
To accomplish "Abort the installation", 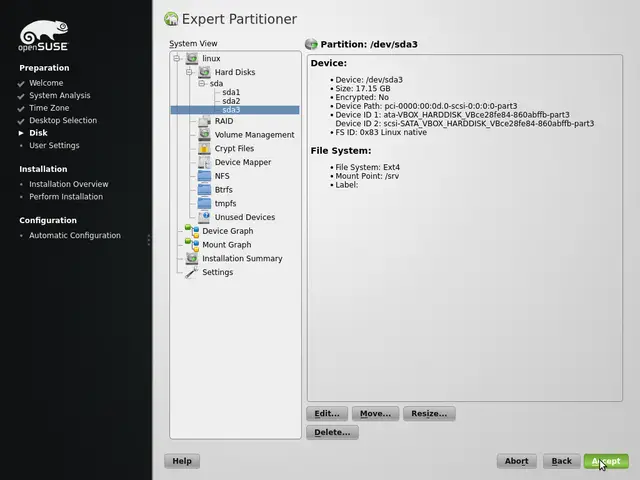I will [517, 461].
